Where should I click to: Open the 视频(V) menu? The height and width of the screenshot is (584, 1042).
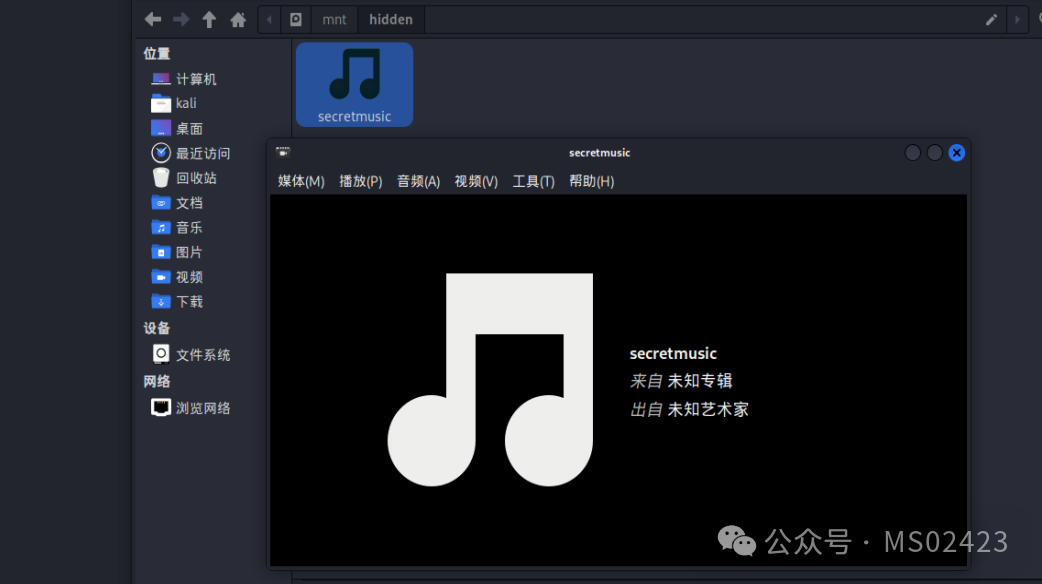click(476, 181)
